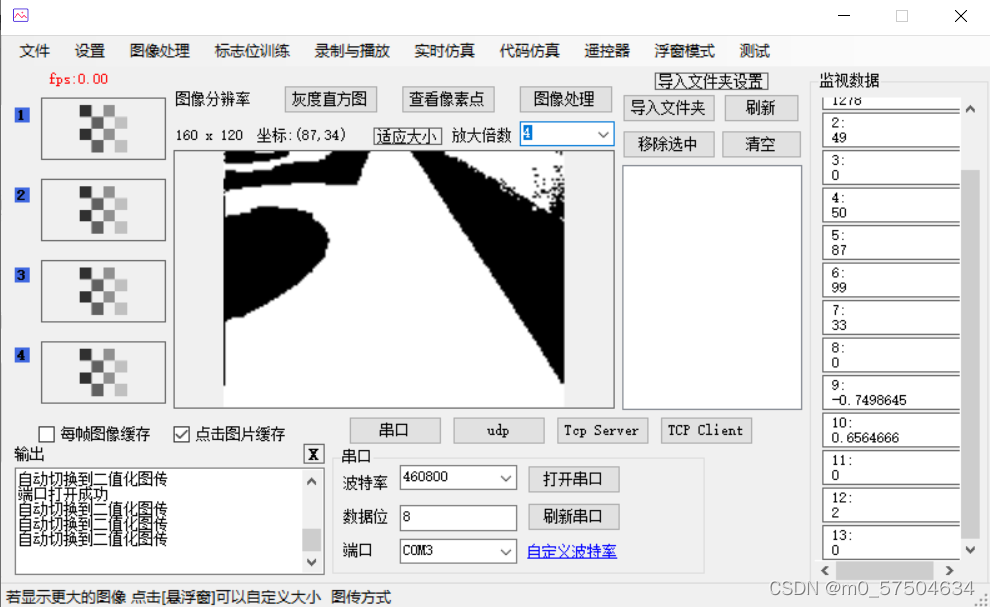
Task: Click the binarized track image preview
Action: [394, 279]
